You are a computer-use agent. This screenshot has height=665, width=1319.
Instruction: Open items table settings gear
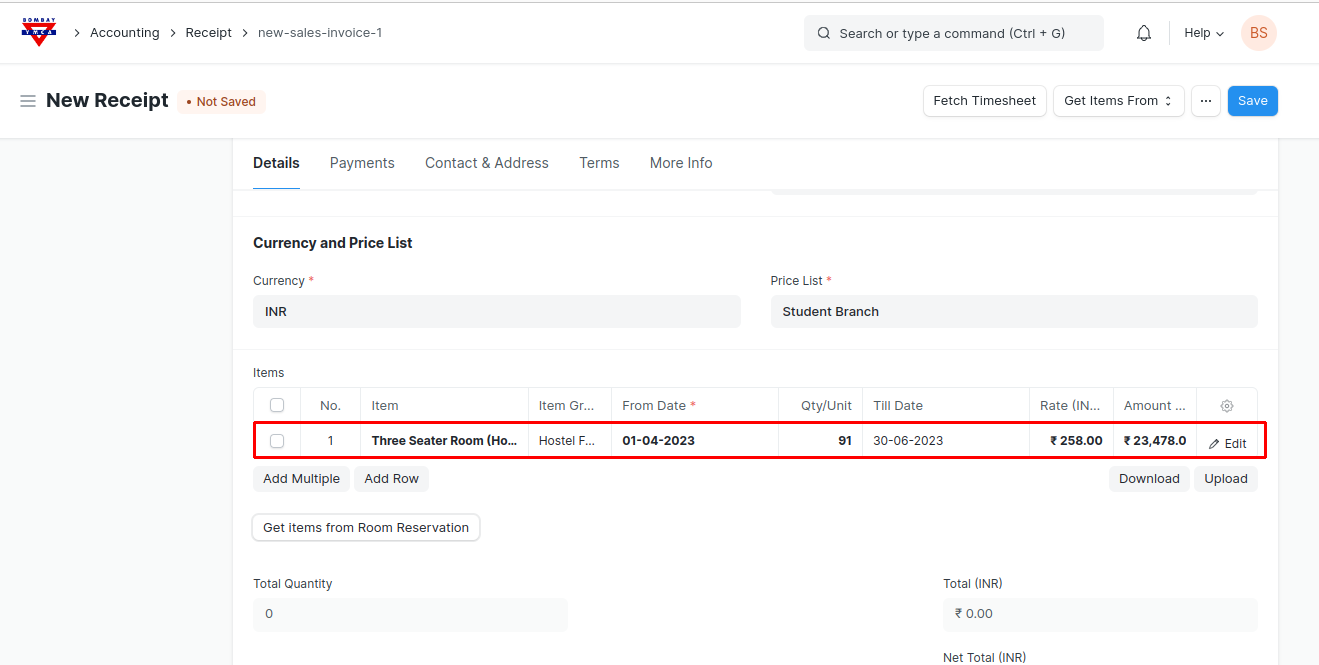(1227, 406)
